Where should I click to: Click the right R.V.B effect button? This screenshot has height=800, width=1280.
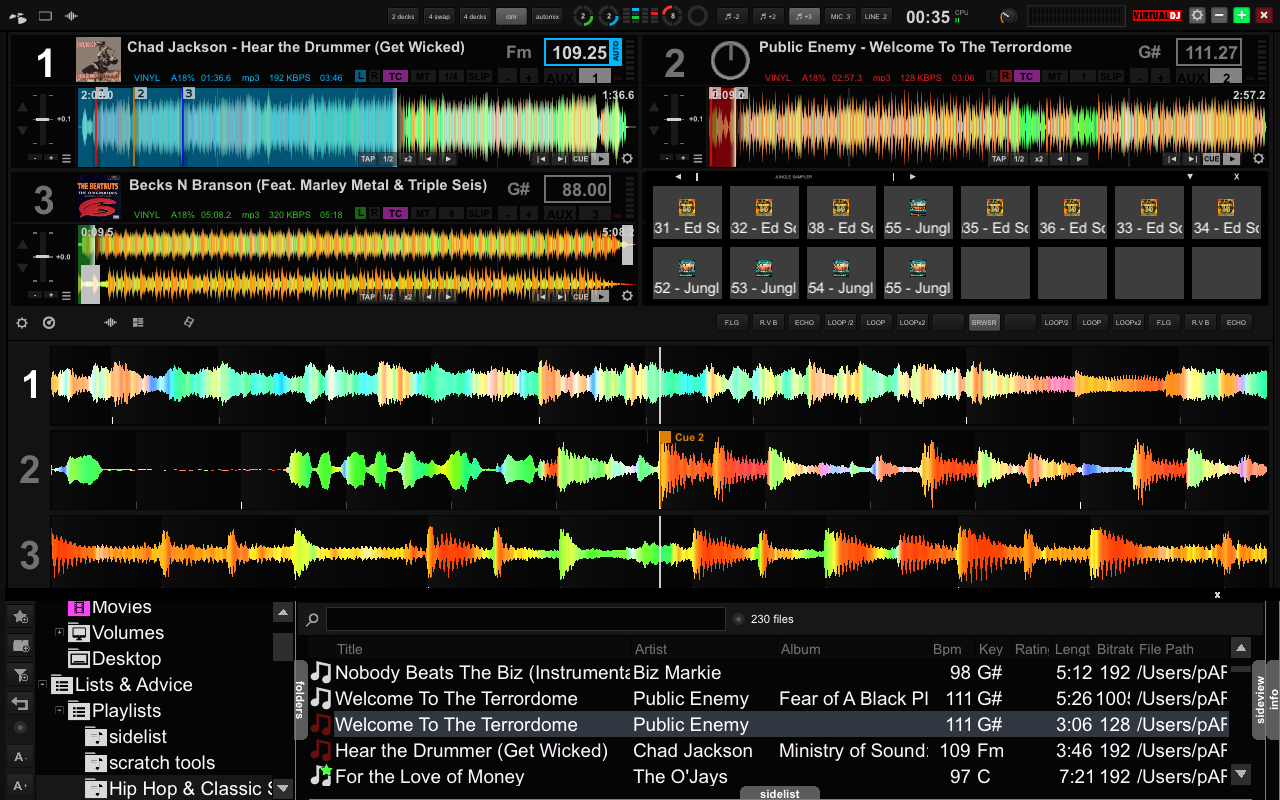(1200, 322)
